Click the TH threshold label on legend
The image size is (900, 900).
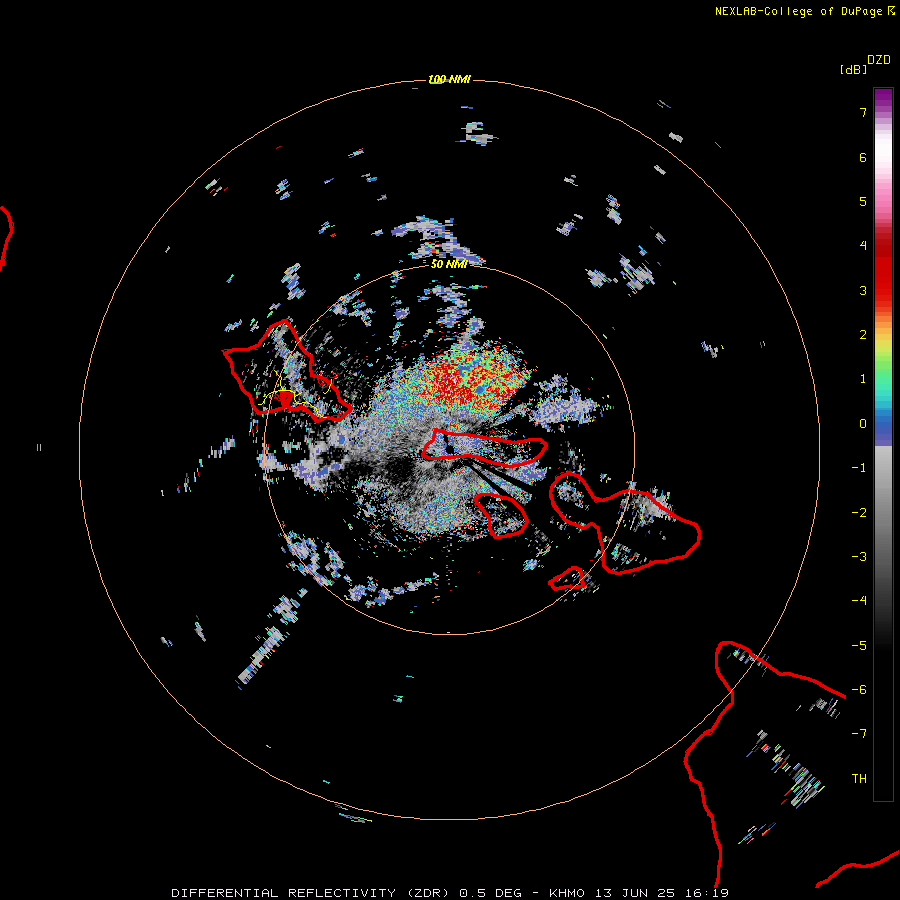[859, 779]
